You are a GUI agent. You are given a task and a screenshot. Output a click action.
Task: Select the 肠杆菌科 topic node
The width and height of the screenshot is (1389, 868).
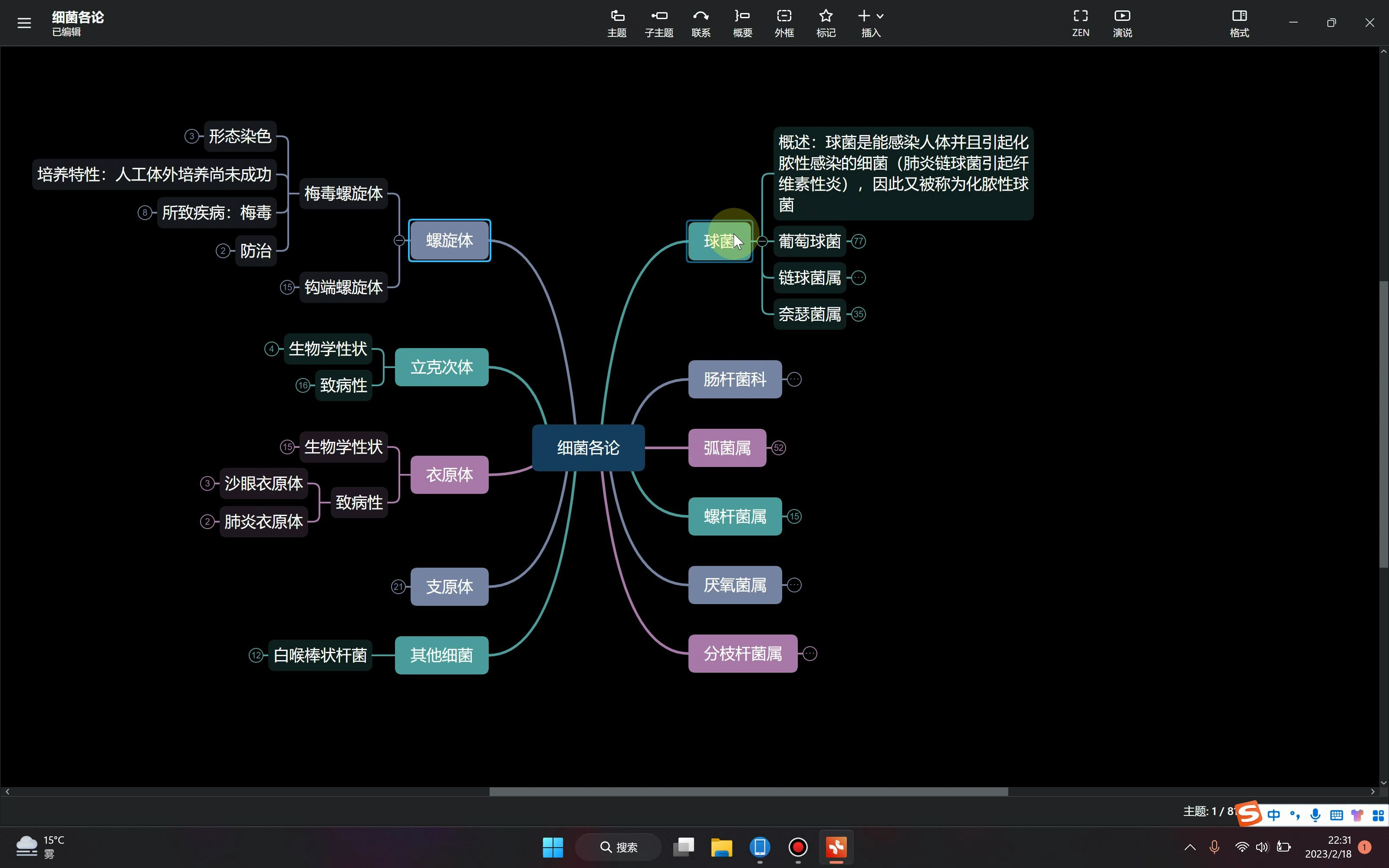pyautogui.click(x=735, y=379)
